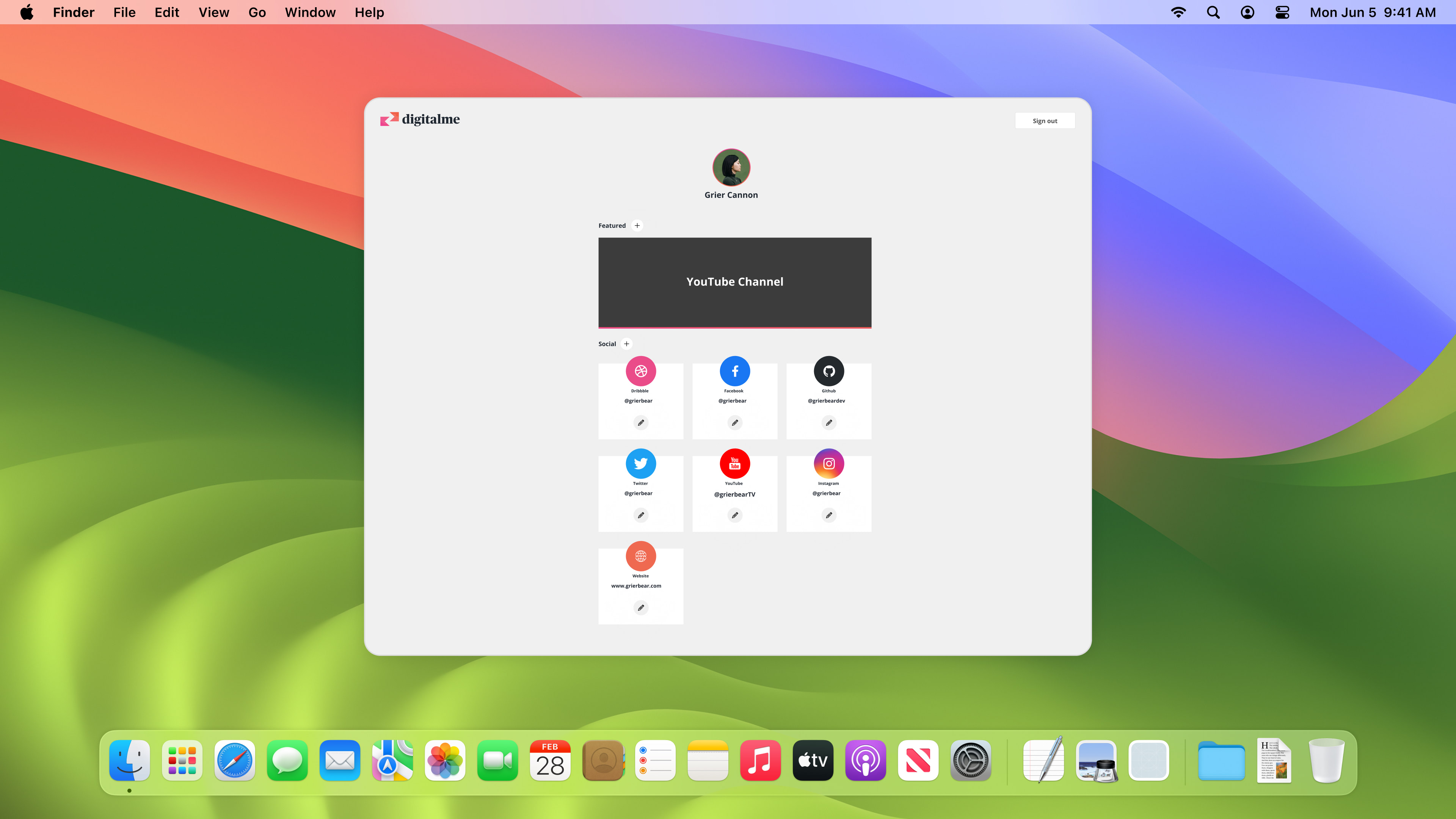Viewport: 1456px width, 819px height.
Task: Open the Apple menu
Action: [x=27, y=13]
